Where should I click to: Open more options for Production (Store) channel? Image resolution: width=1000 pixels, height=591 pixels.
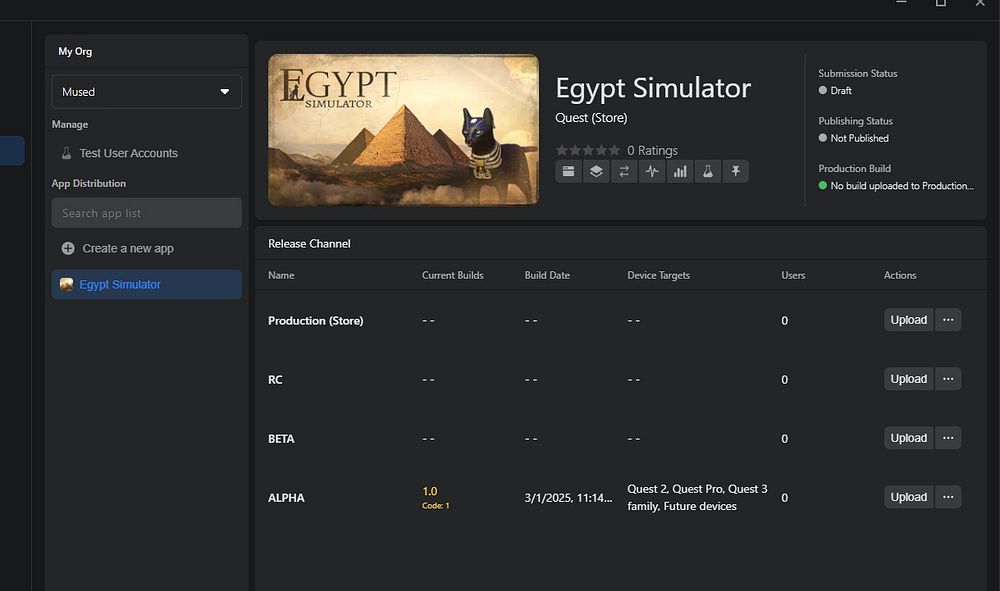point(948,320)
